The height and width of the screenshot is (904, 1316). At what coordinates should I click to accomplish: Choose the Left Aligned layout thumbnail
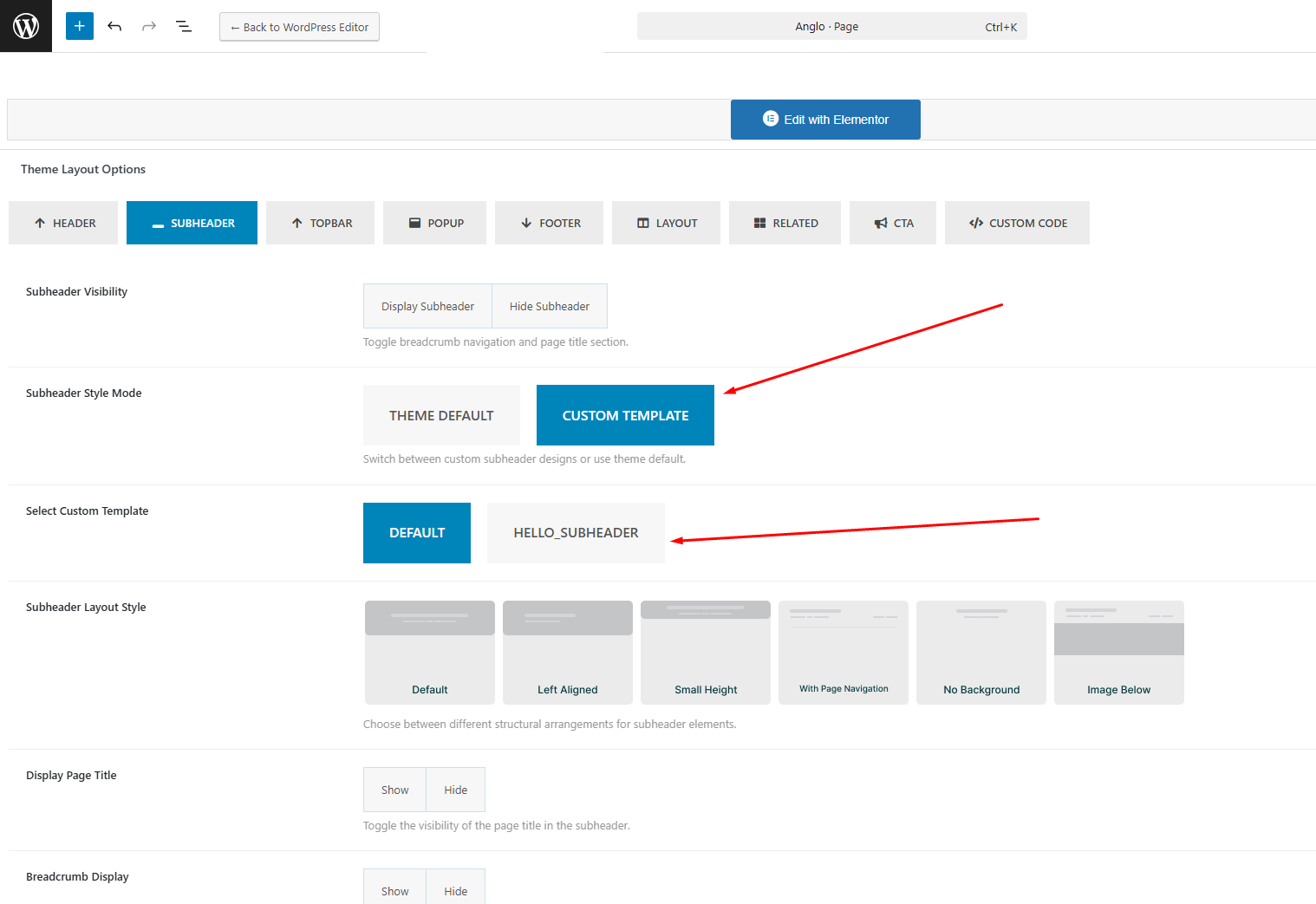point(567,652)
